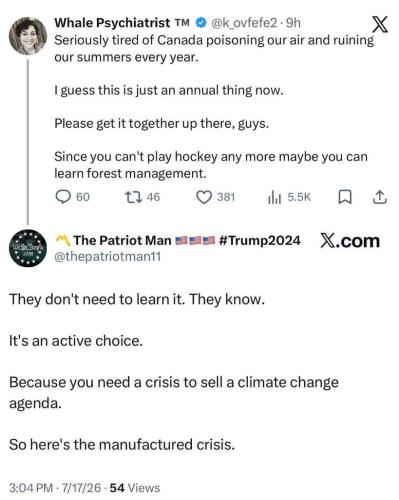Tap the repost arrows icon
This screenshot has width=399, height=500.
(x=133, y=197)
